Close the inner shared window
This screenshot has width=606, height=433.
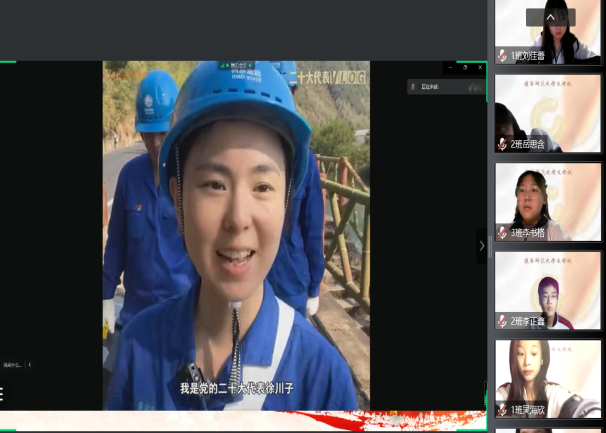pyautogui.click(x=478, y=68)
